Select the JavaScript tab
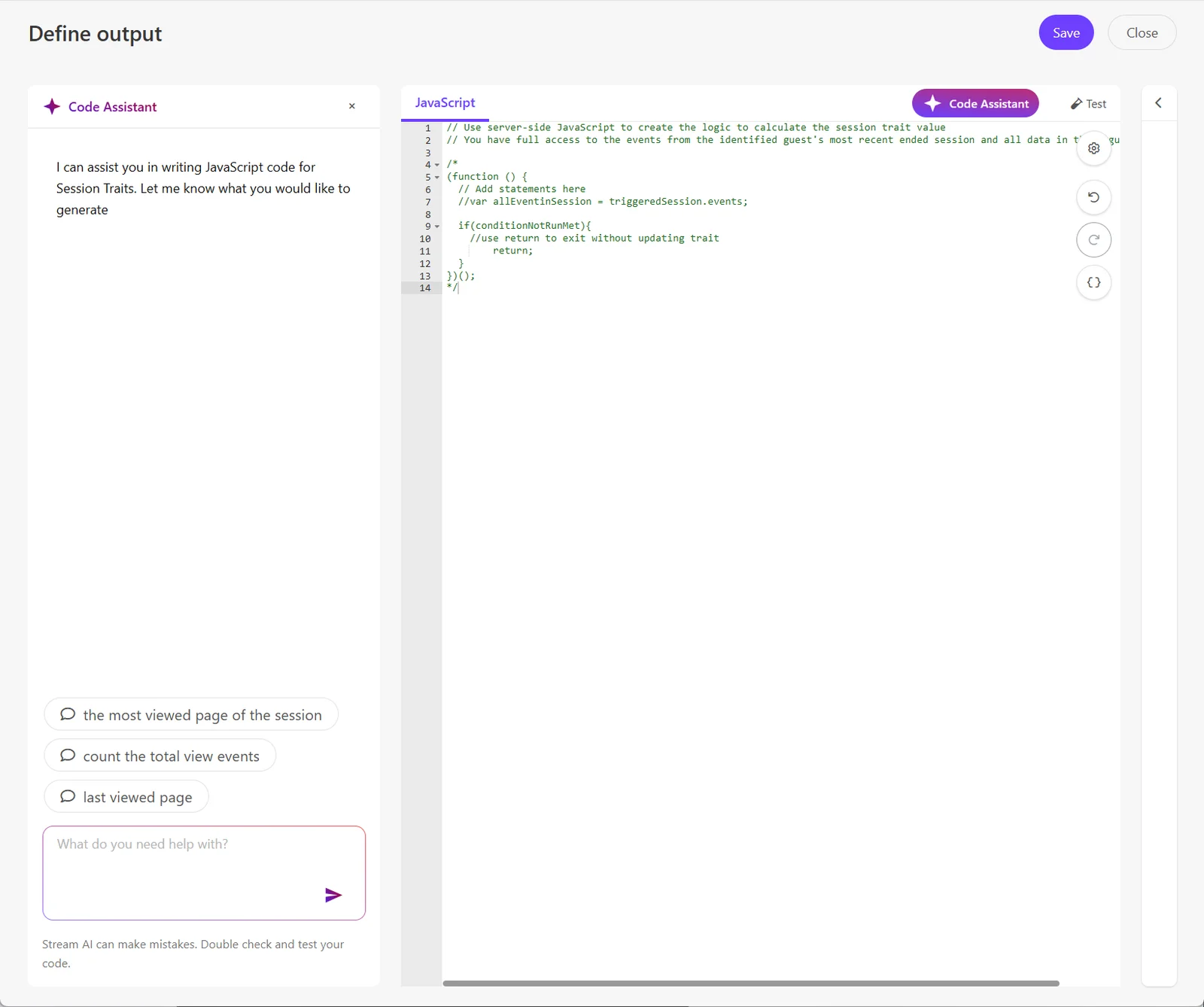This screenshot has height=1007, width=1204. click(445, 103)
